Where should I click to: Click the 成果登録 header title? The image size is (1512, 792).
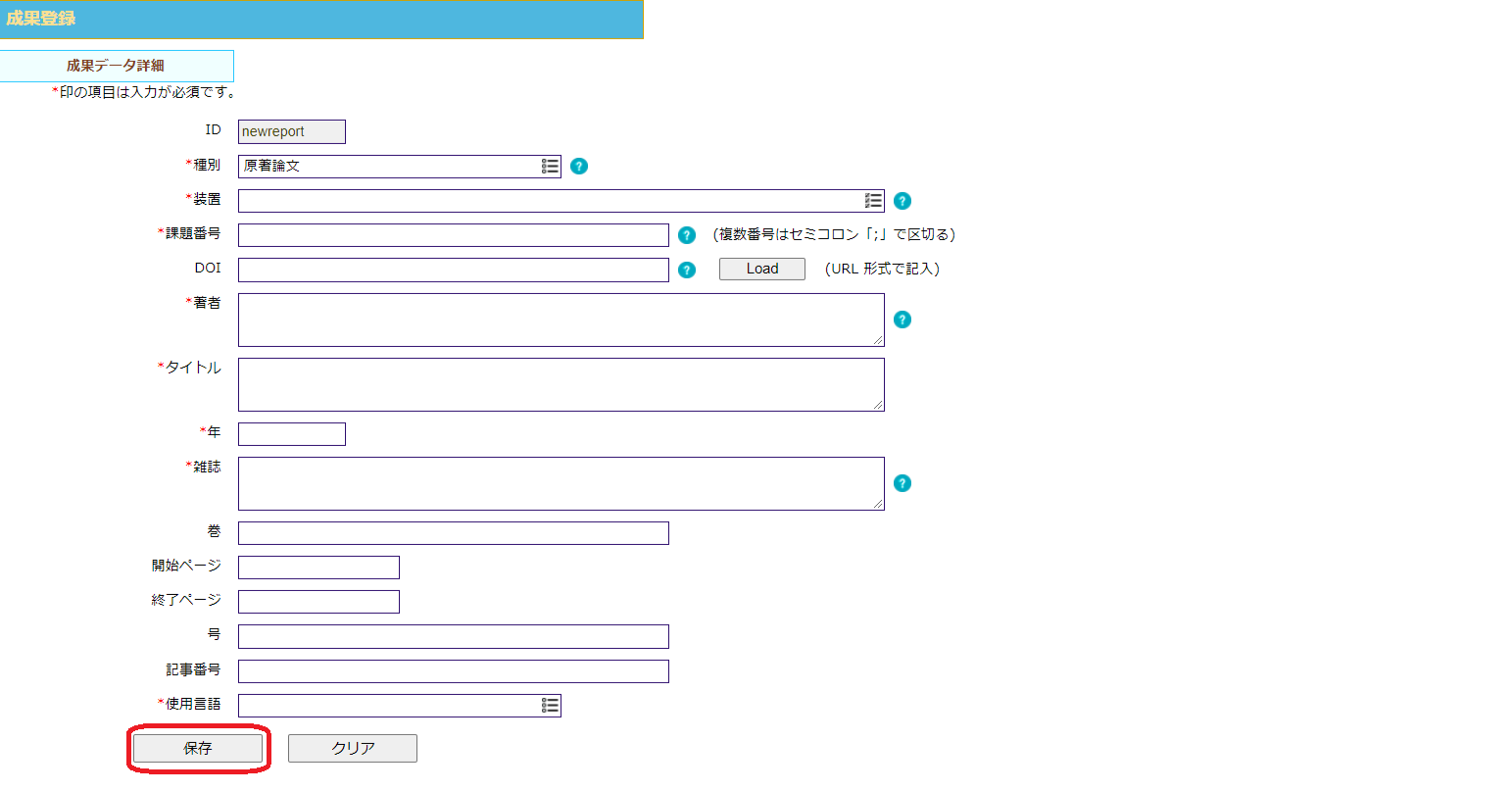click(x=41, y=19)
